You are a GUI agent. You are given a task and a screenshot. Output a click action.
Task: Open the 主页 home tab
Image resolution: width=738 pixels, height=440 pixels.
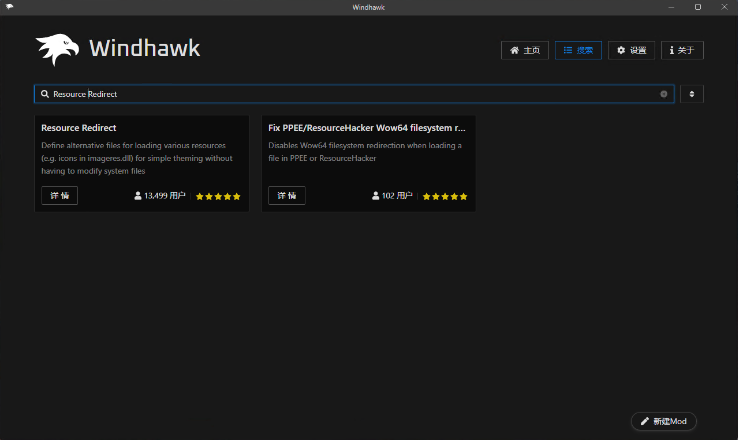(x=525, y=50)
